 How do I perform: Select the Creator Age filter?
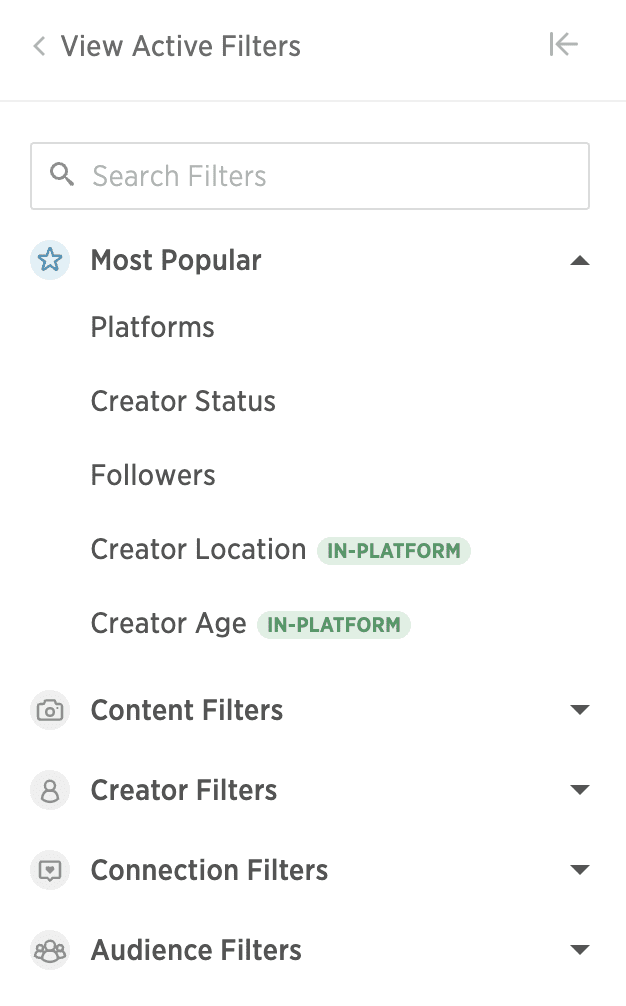point(169,624)
